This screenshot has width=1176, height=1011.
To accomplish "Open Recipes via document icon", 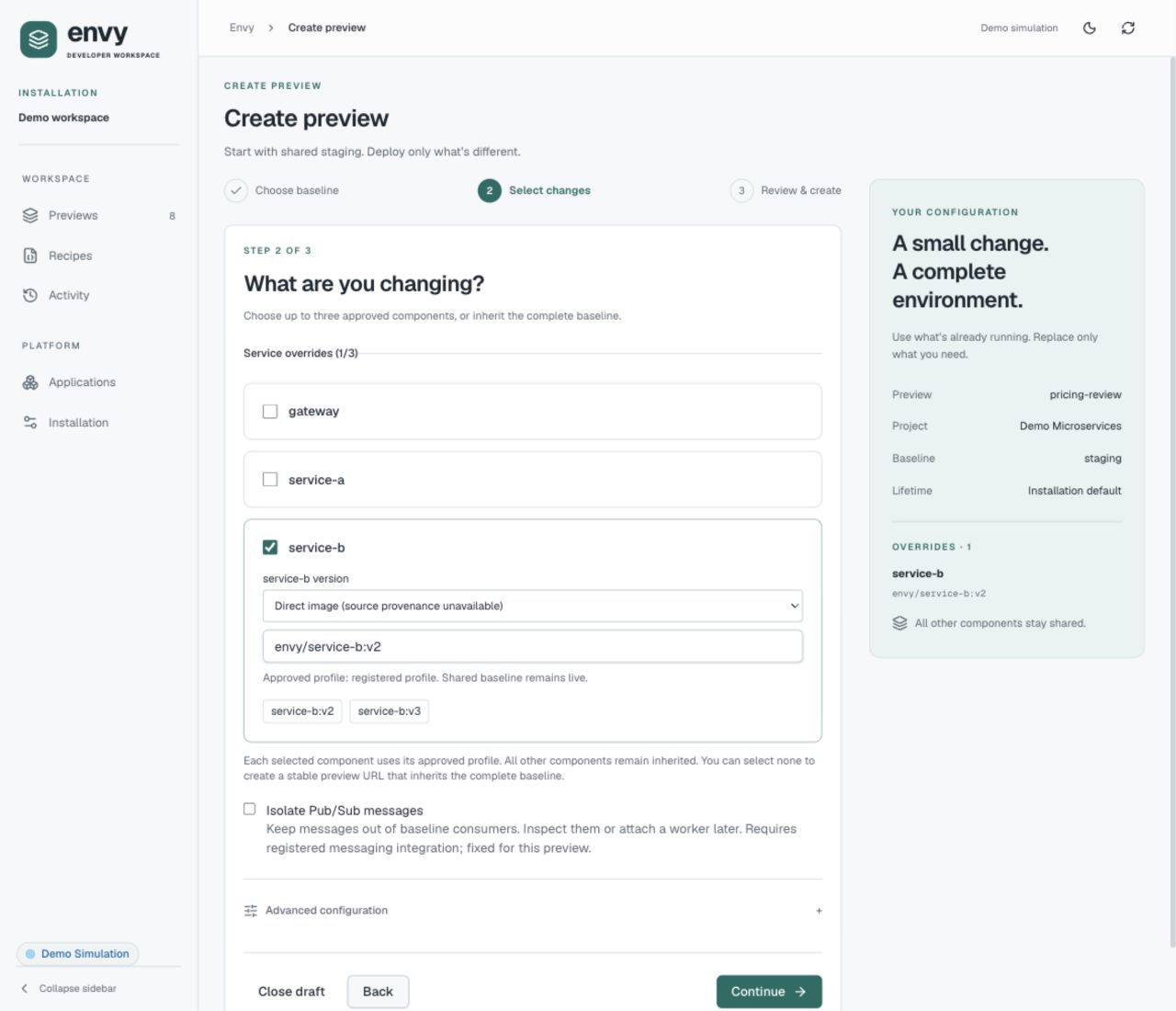I will [30, 256].
